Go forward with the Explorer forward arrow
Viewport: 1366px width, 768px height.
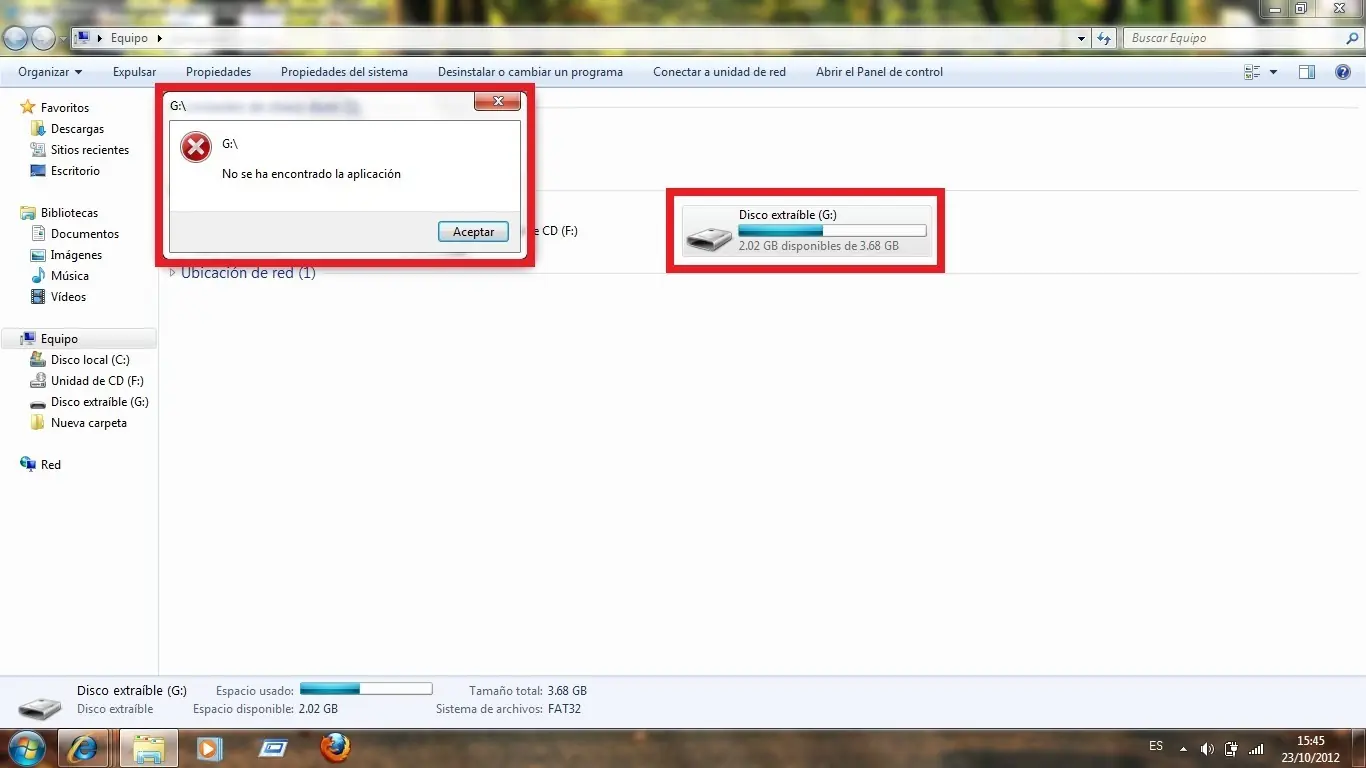point(43,38)
